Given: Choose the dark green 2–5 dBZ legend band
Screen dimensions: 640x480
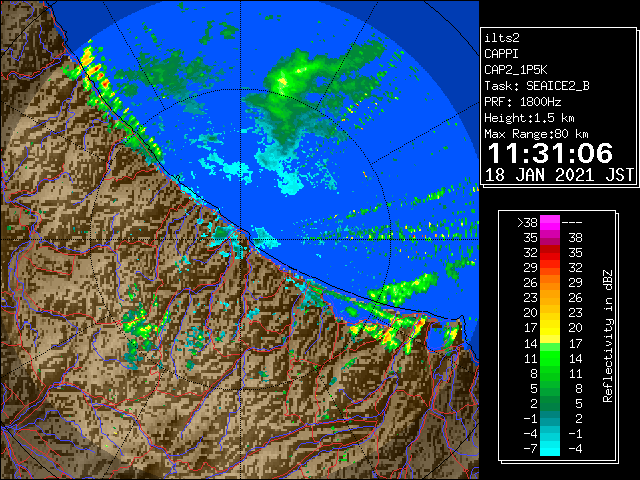Looking at the screenshot, I should pyautogui.click(x=550, y=403).
